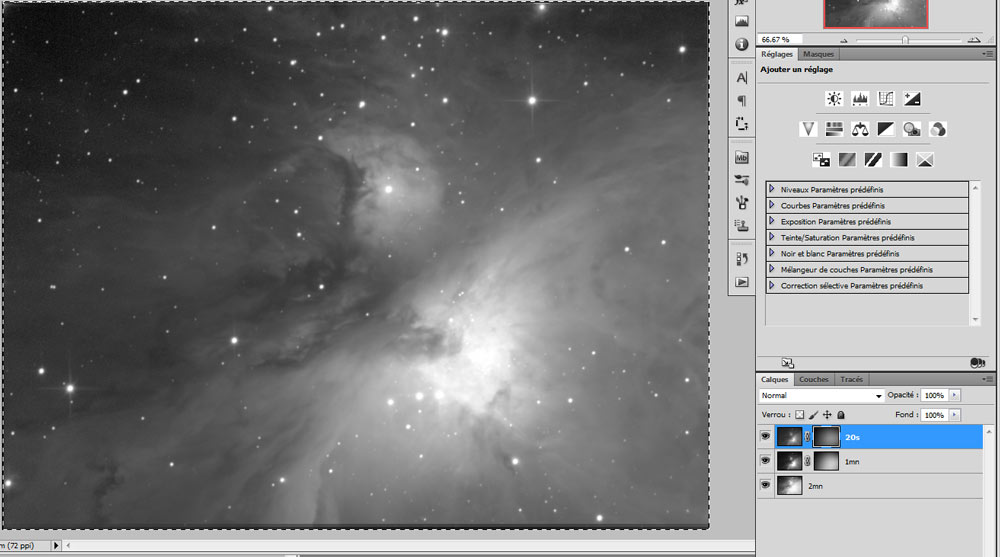Image resolution: width=1000 pixels, height=557 pixels.
Task: Open the Normal blend mode dropdown
Action: pos(821,396)
